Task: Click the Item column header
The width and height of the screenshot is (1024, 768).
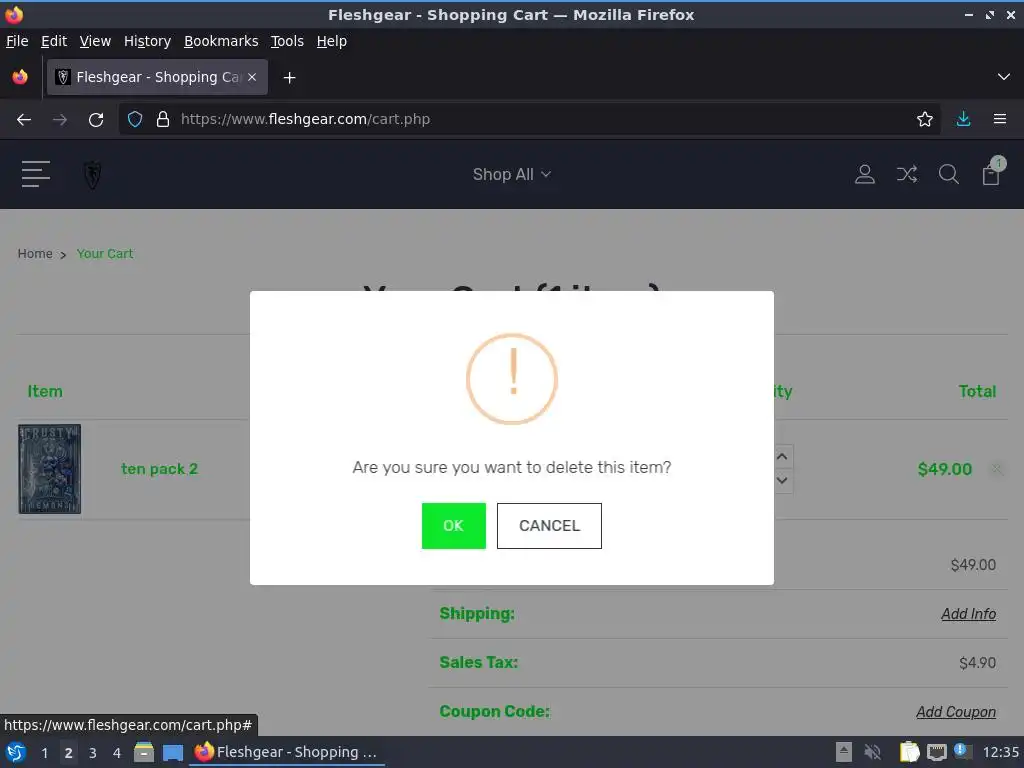Action: click(x=45, y=391)
